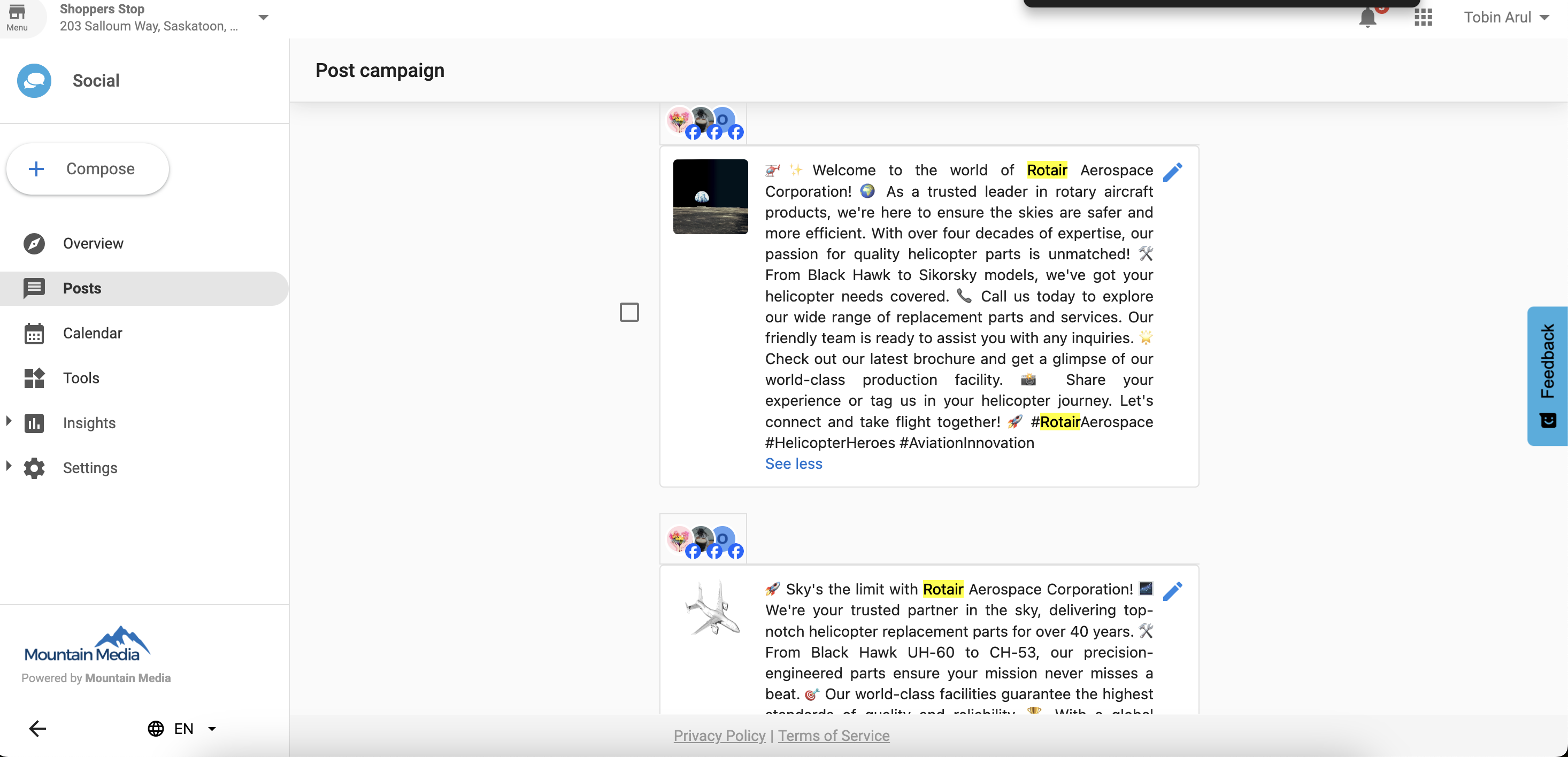Click the Tools widgets icon

pyautogui.click(x=34, y=378)
